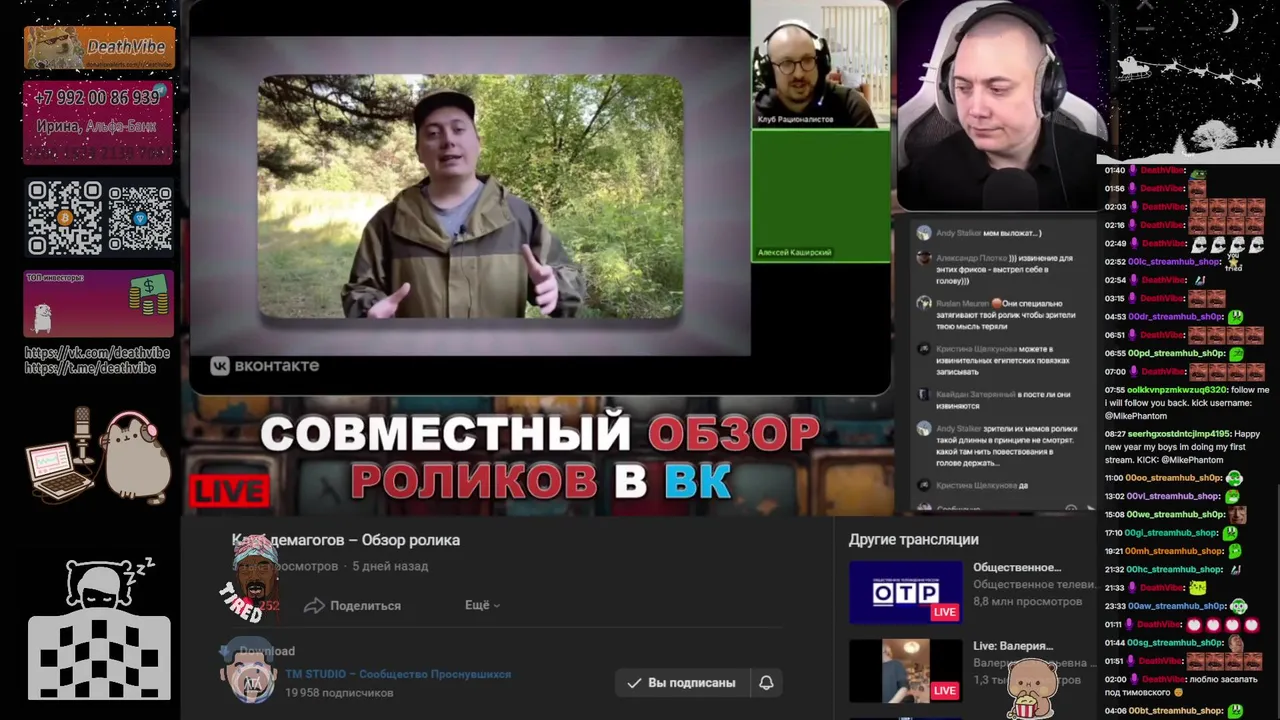Open the https://t.me/deathvibe link
The image size is (1280, 720).
90,368
